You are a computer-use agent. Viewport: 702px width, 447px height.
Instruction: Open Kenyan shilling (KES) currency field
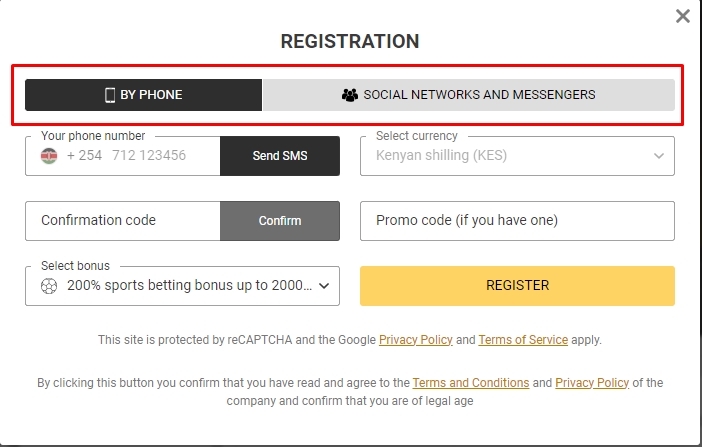(517, 156)
